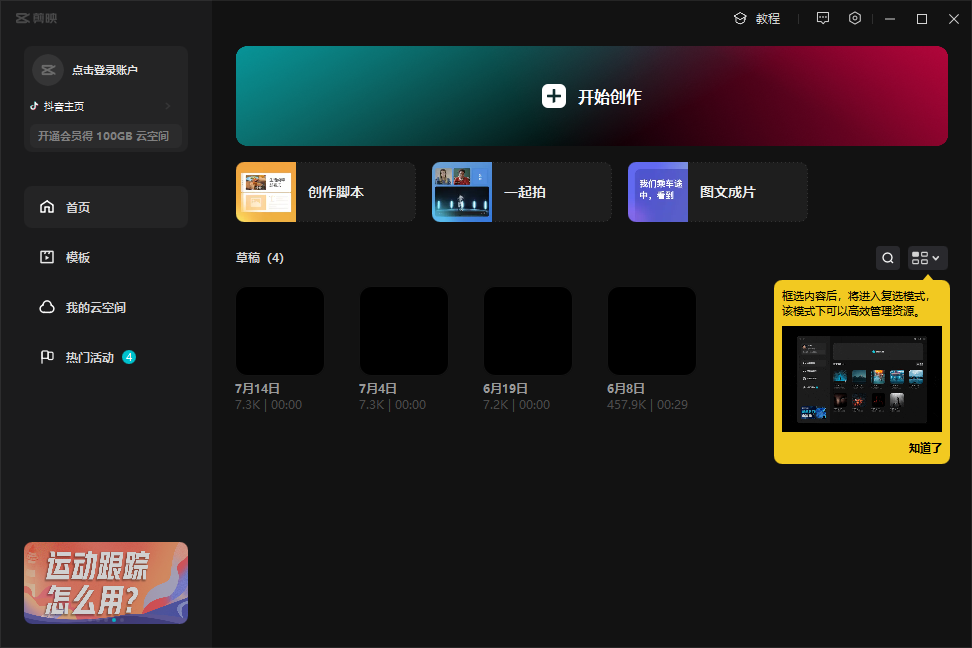972x648 pixels.
Task: Click the 457.9K | 00:29 draft info
Action: [x=647, y=405]
